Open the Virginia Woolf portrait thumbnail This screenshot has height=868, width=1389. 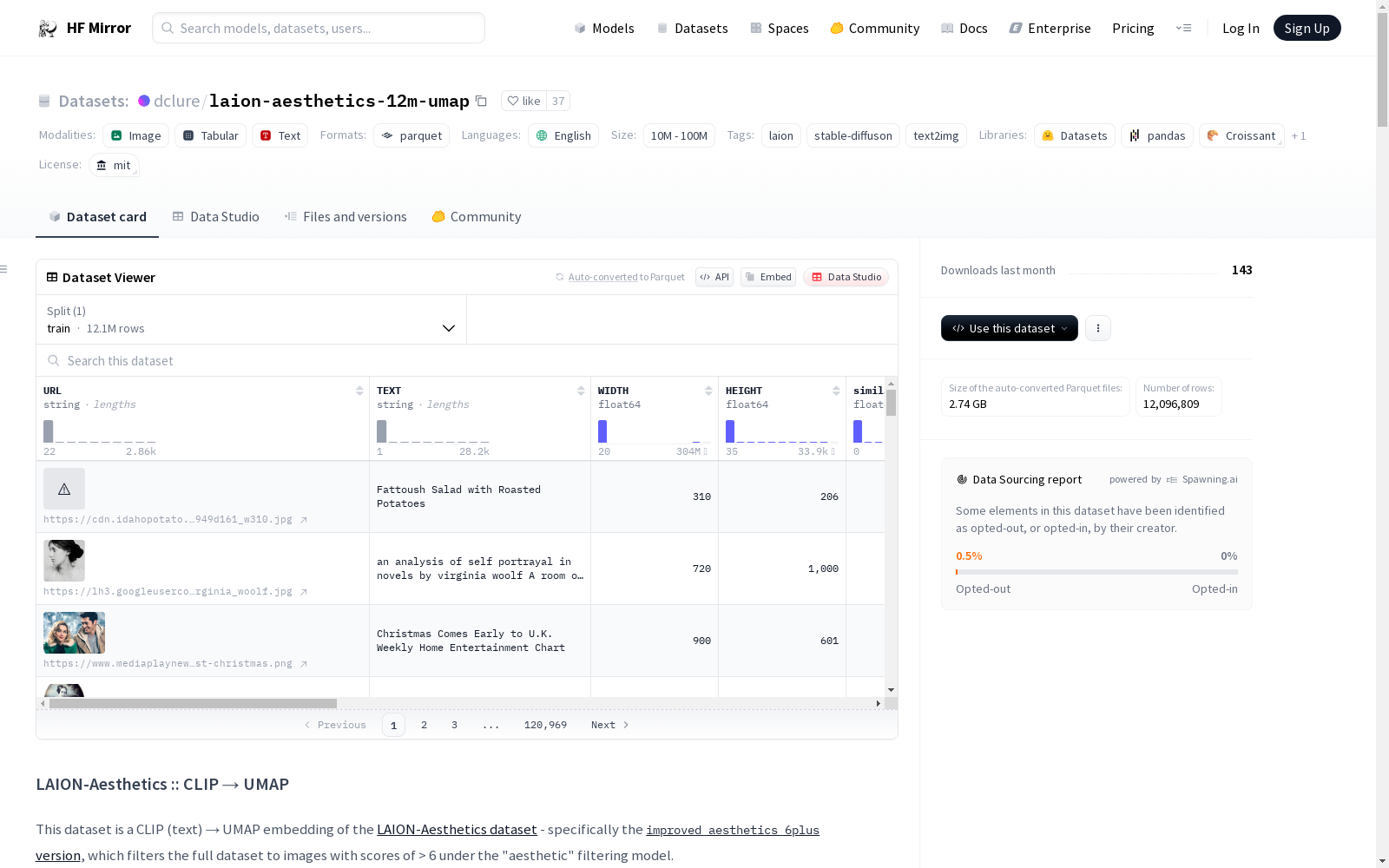click(x=64, y=561)
